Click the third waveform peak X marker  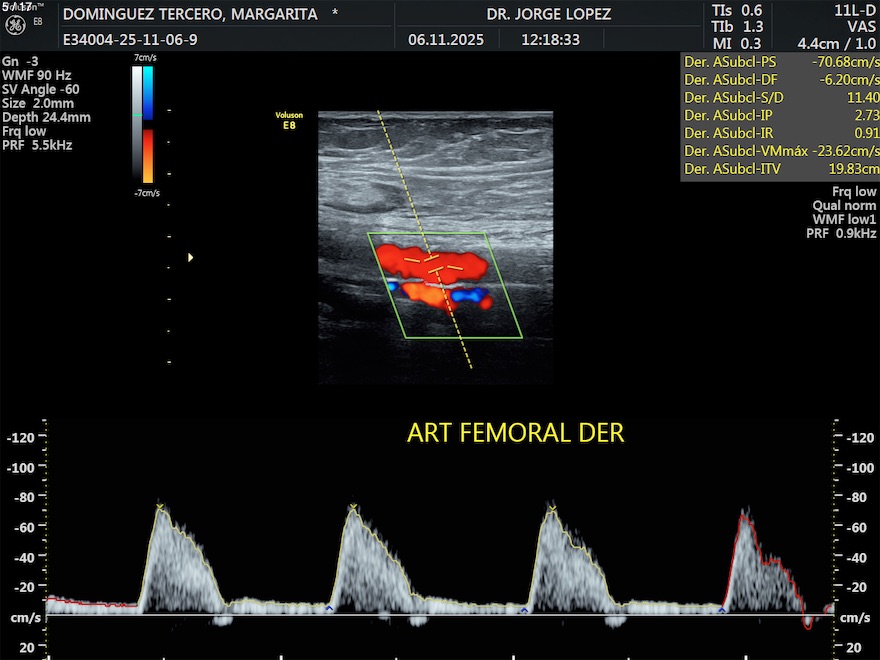(x=551, y=510)
